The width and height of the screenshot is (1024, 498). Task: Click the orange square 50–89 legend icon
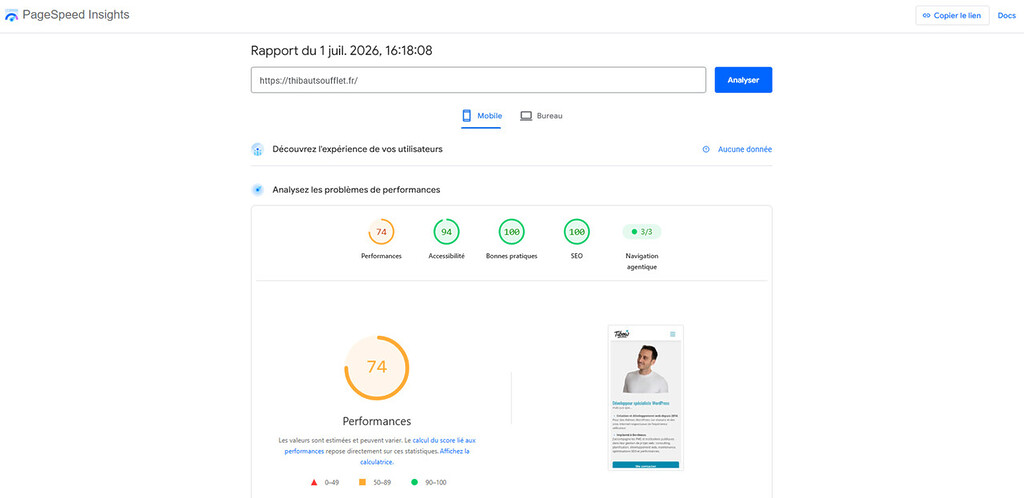click(x=362, y=482)
